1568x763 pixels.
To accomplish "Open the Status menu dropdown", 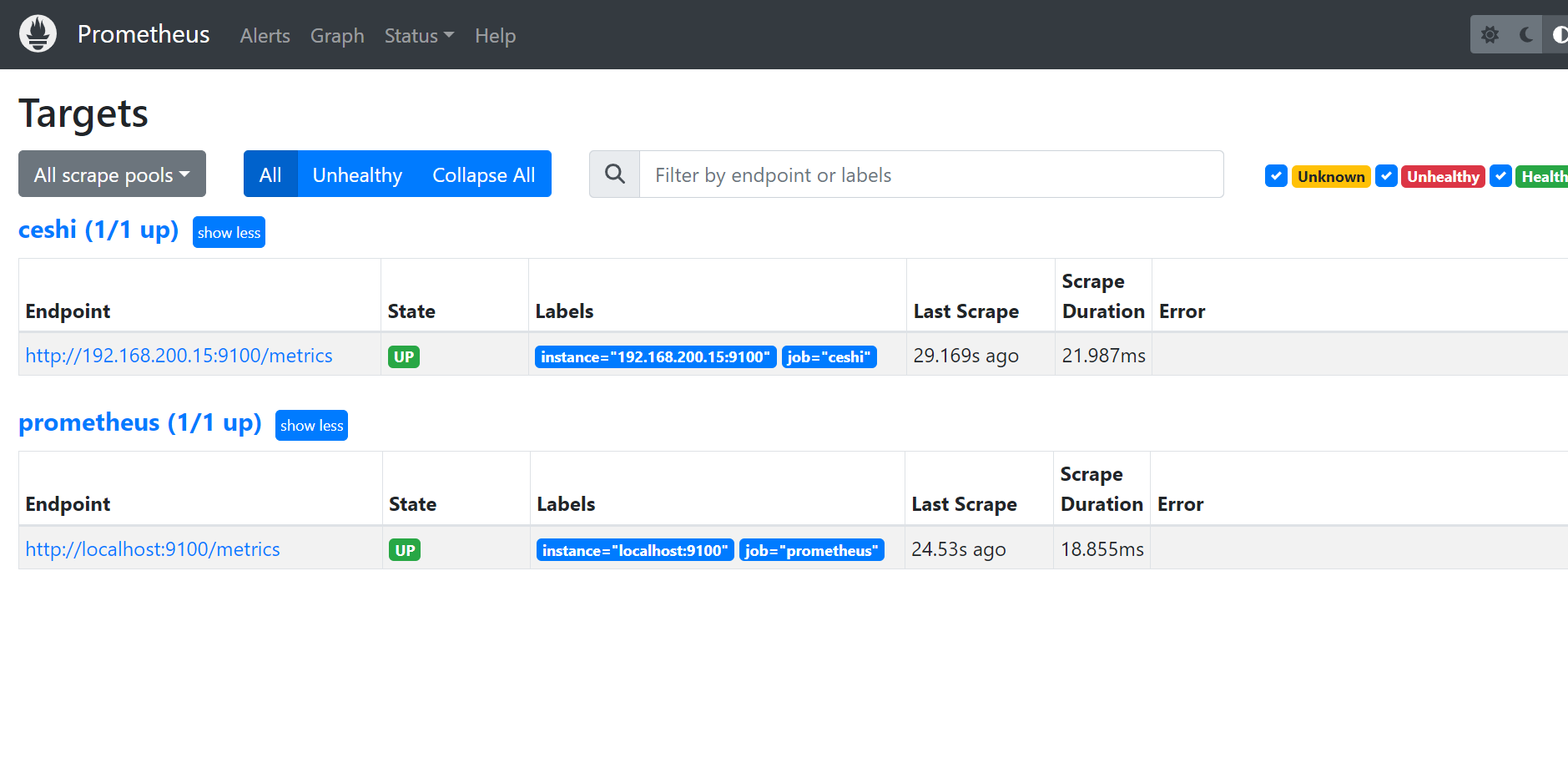I will 419,36.
